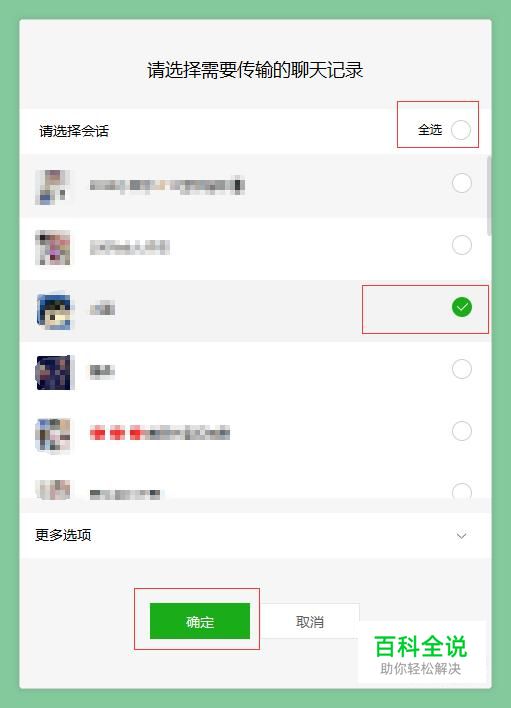Click the red-emoji conversation name text
This screenshot has height=708, width=511.
[159, 433]
